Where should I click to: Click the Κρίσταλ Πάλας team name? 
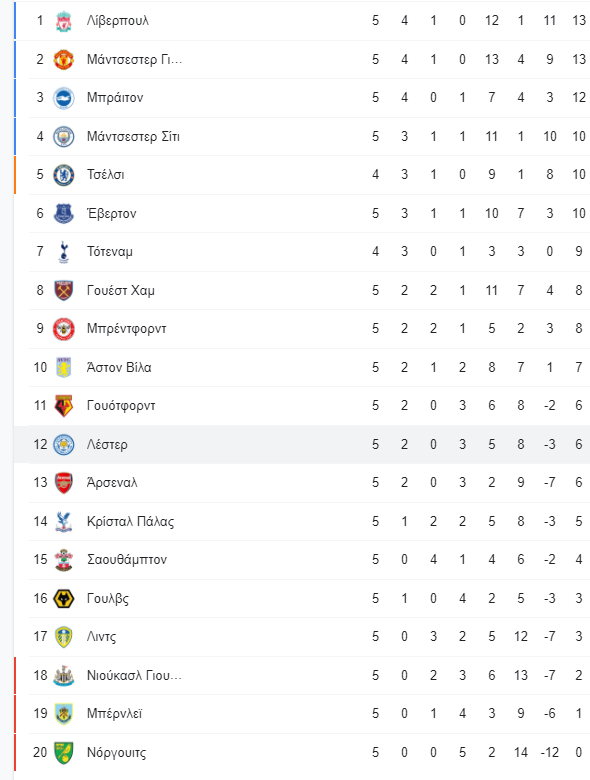(130, 521)
